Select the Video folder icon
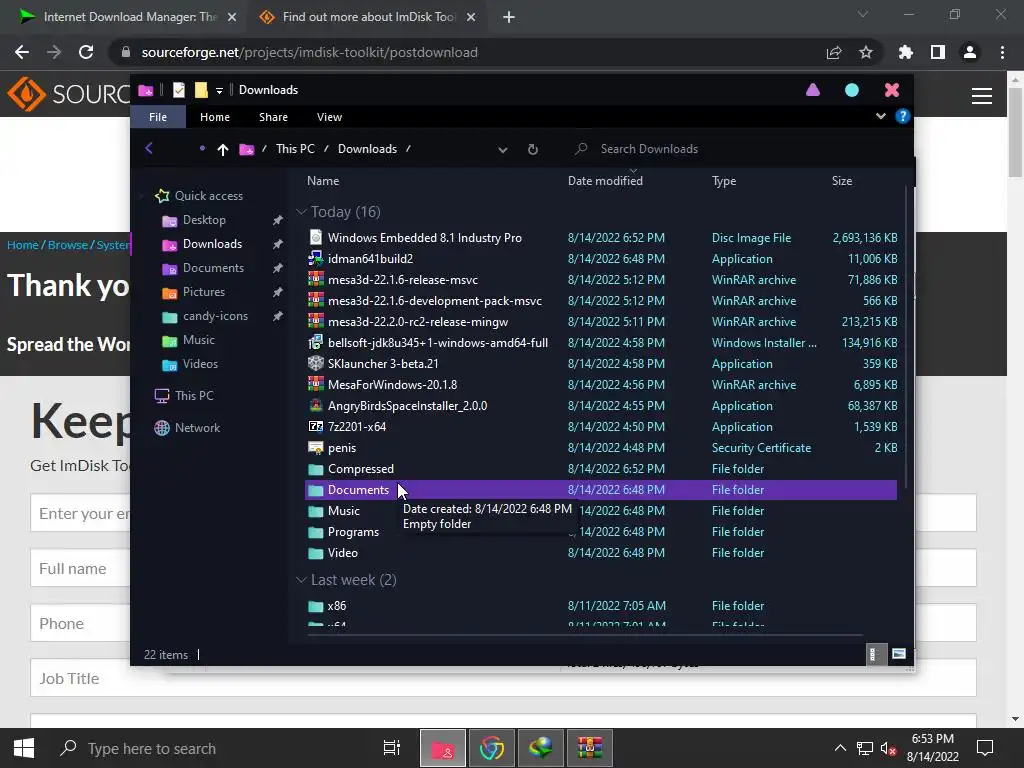Image resolution: width=1024 pixels, height=768 pixels. point(316,552)
